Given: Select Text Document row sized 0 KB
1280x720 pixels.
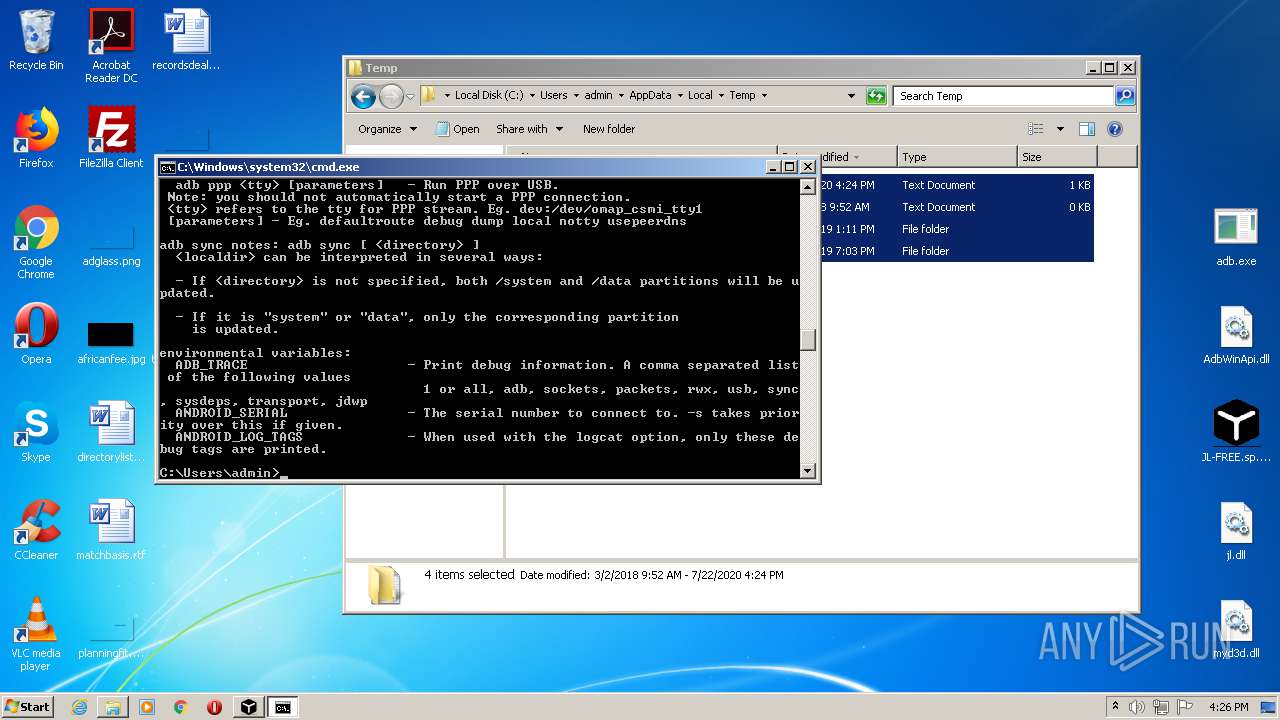Looking at the screenshot, I should click(956, 207).
